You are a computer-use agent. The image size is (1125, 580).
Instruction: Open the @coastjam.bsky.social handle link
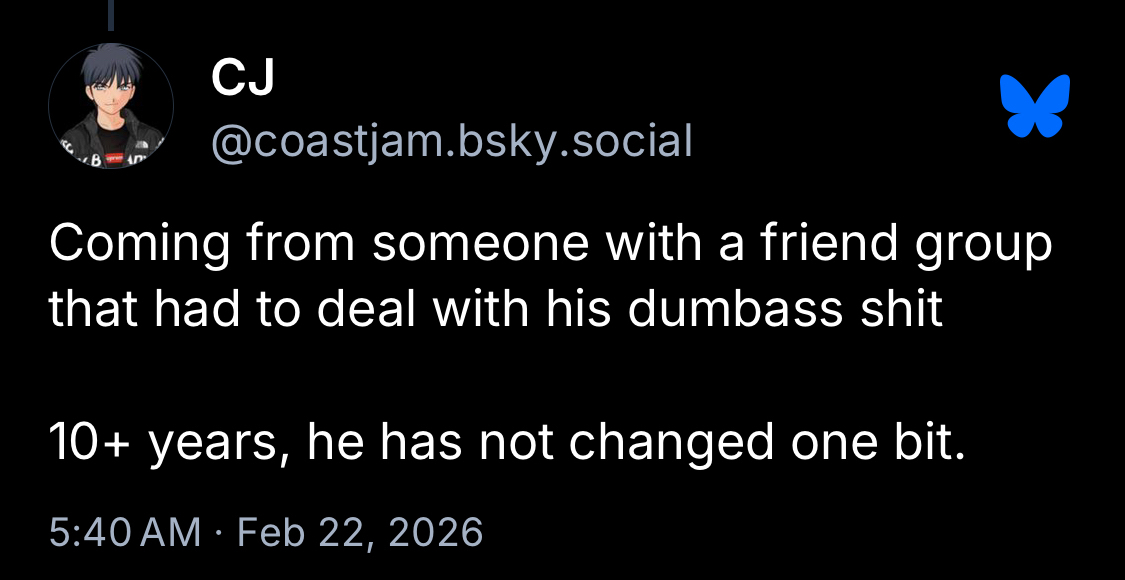click(451, 142)
